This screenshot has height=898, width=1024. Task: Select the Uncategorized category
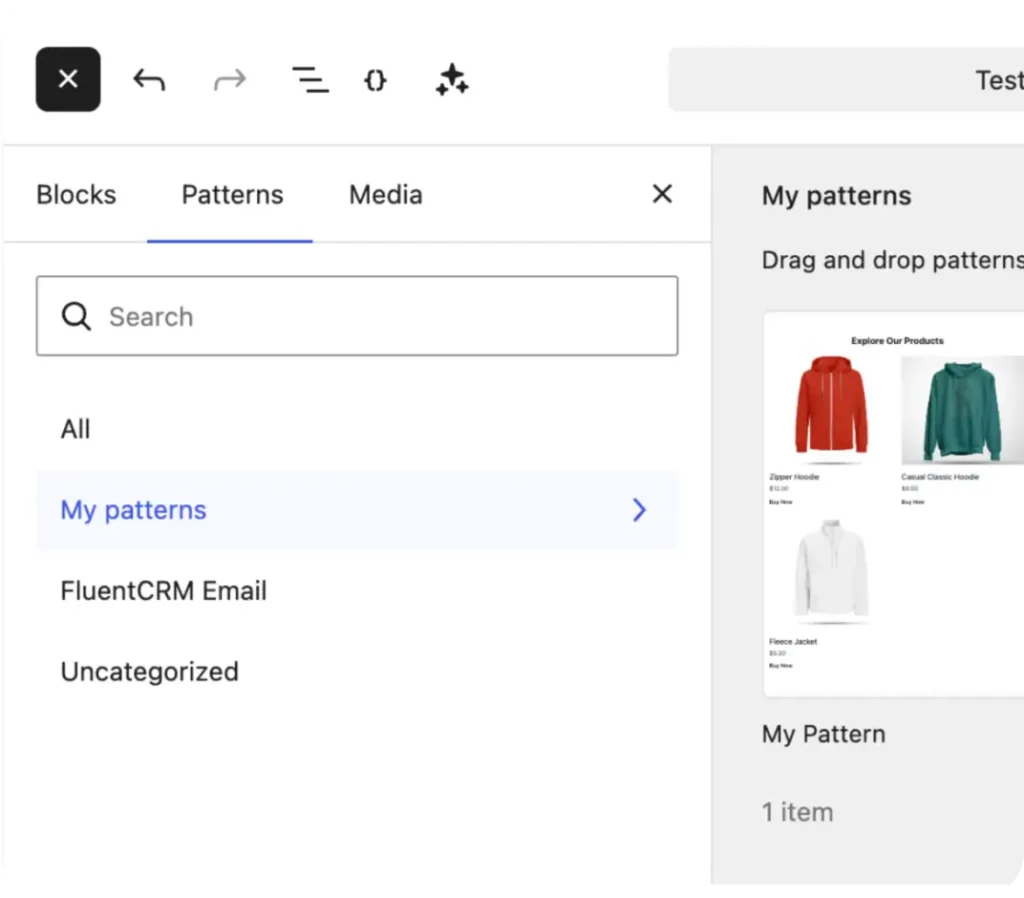357,672
